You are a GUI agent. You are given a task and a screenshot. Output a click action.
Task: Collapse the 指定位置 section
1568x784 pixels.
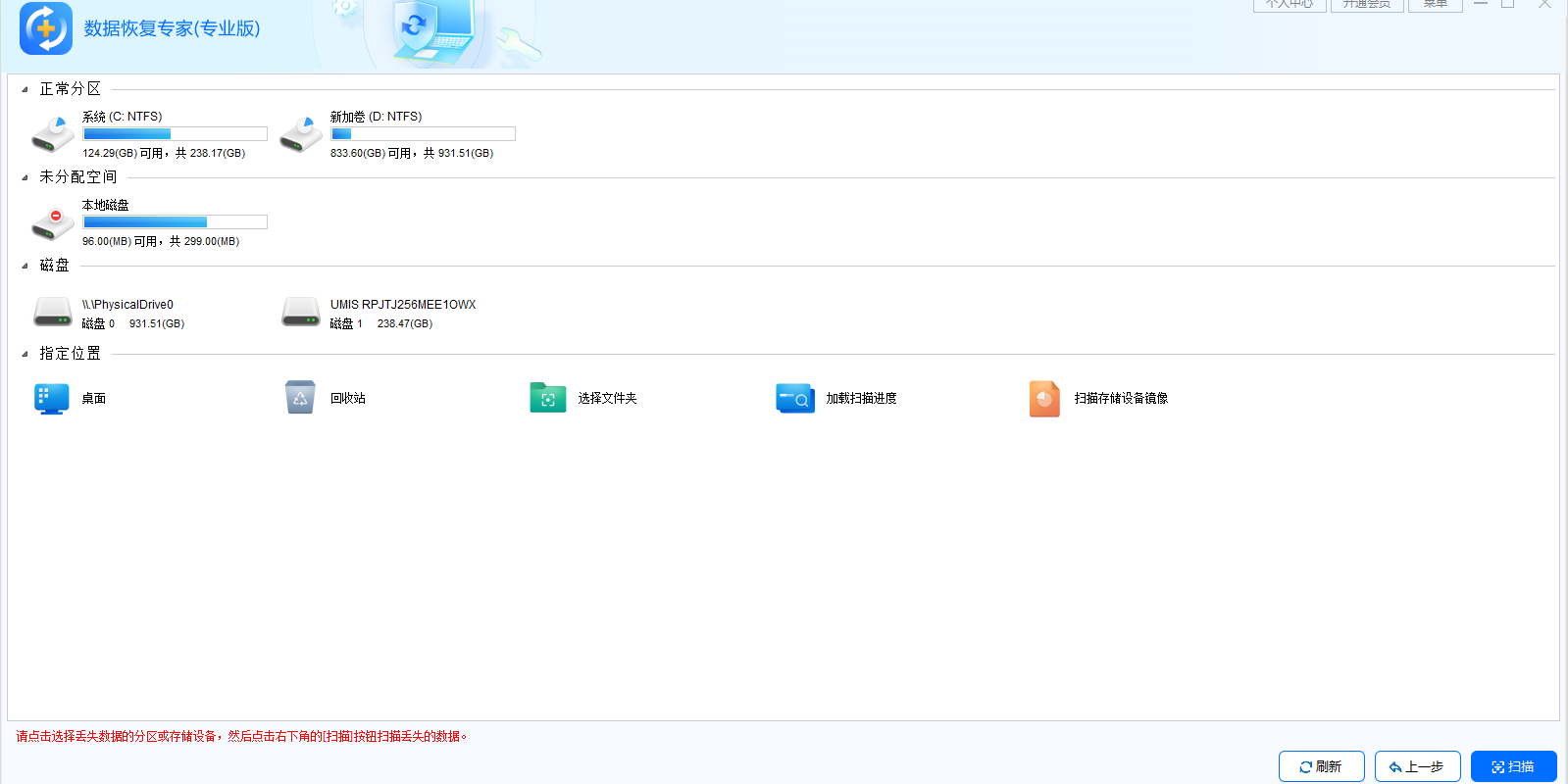tap(25, 354)
